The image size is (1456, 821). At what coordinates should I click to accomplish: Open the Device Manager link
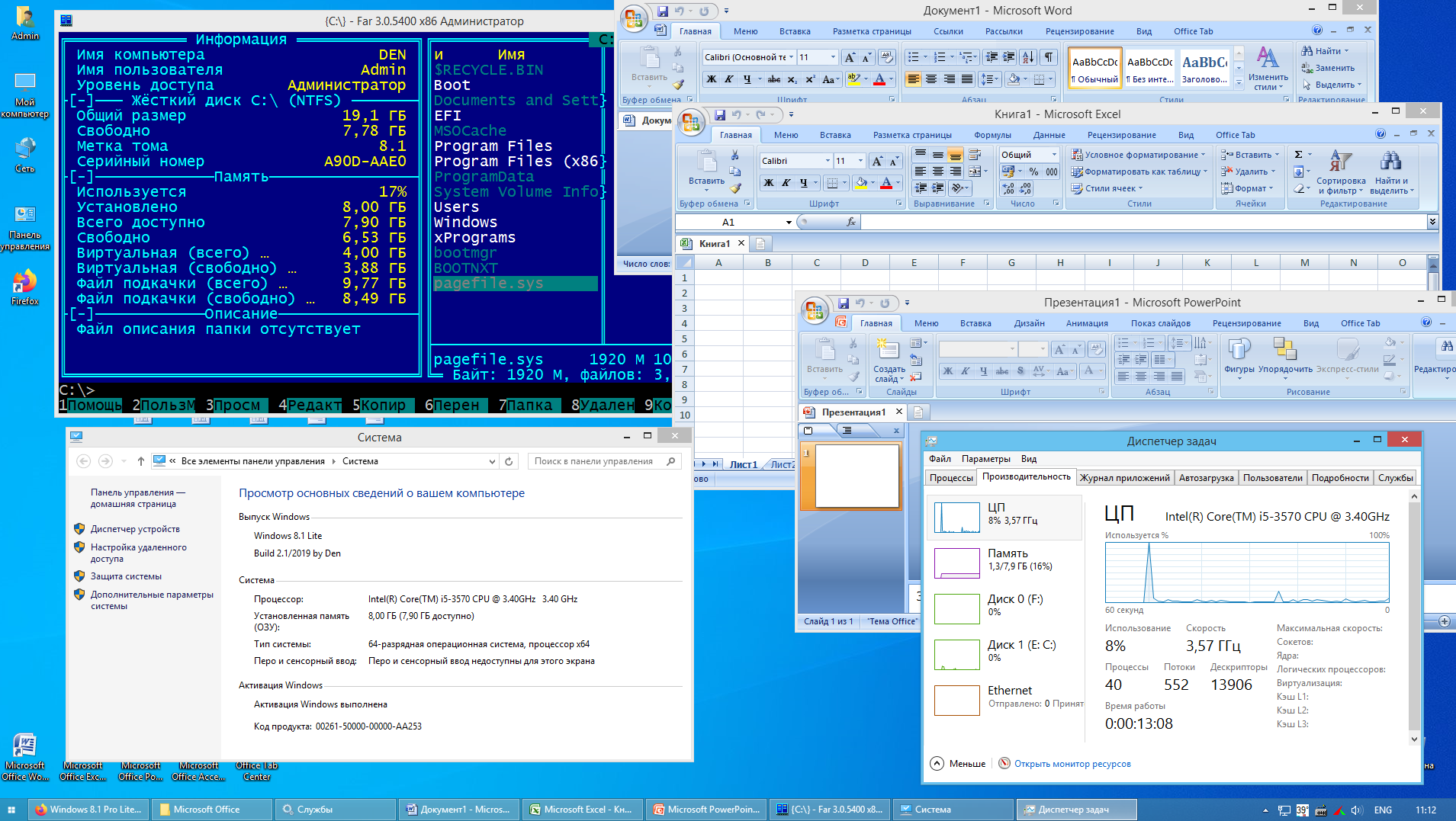pyautogui.click(x=135, y=529)
